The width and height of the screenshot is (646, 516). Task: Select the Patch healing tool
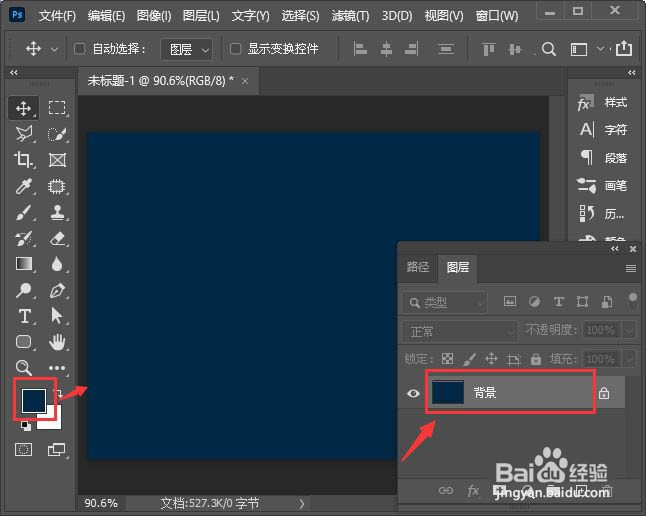tap(57, 186)
